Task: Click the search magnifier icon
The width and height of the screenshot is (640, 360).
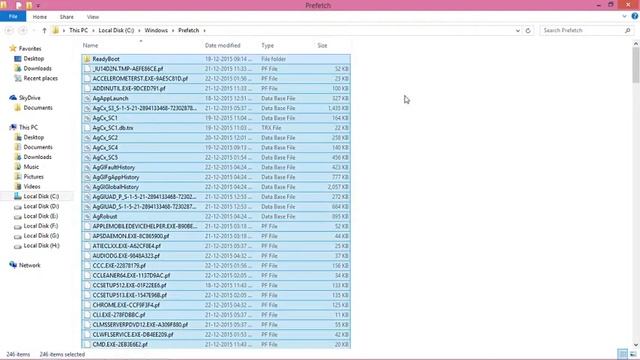Action: (x=628, y=31)
